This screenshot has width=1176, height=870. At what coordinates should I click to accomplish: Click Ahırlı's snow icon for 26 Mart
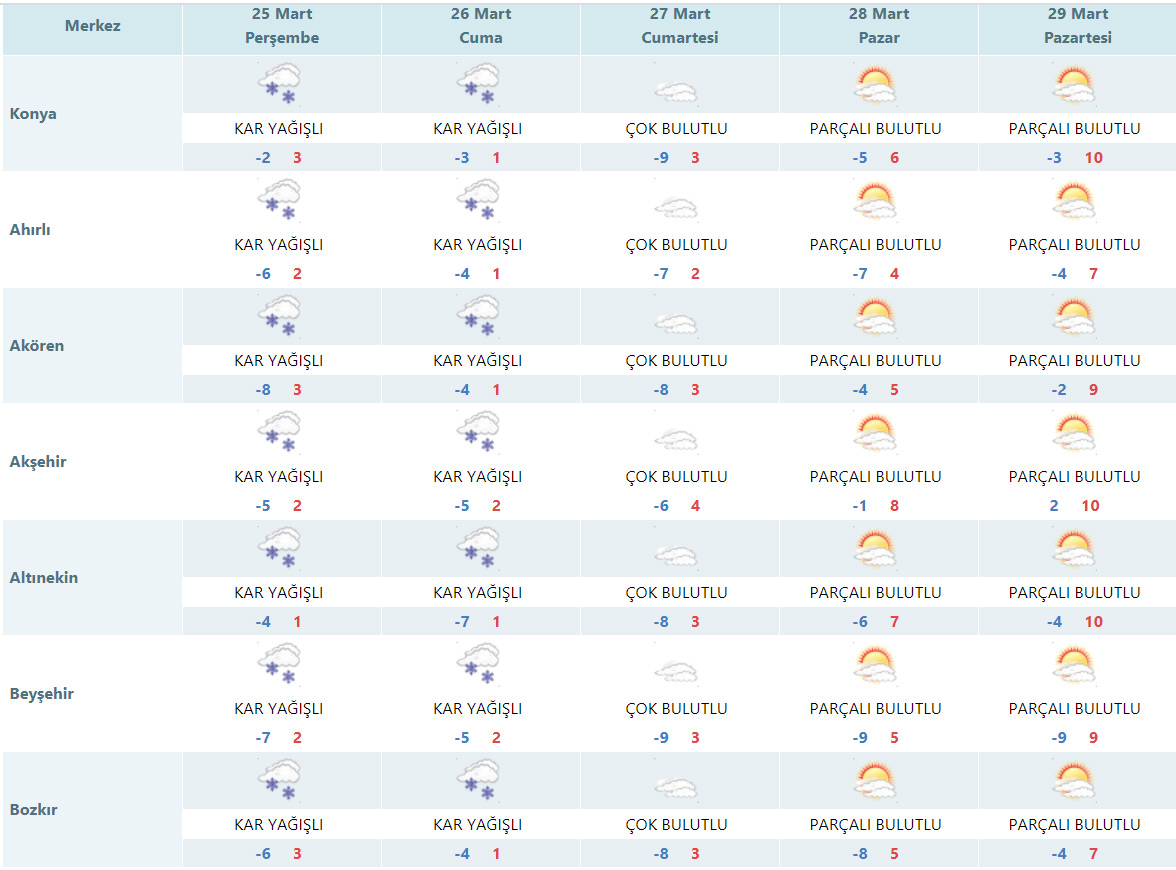(478, 200)
